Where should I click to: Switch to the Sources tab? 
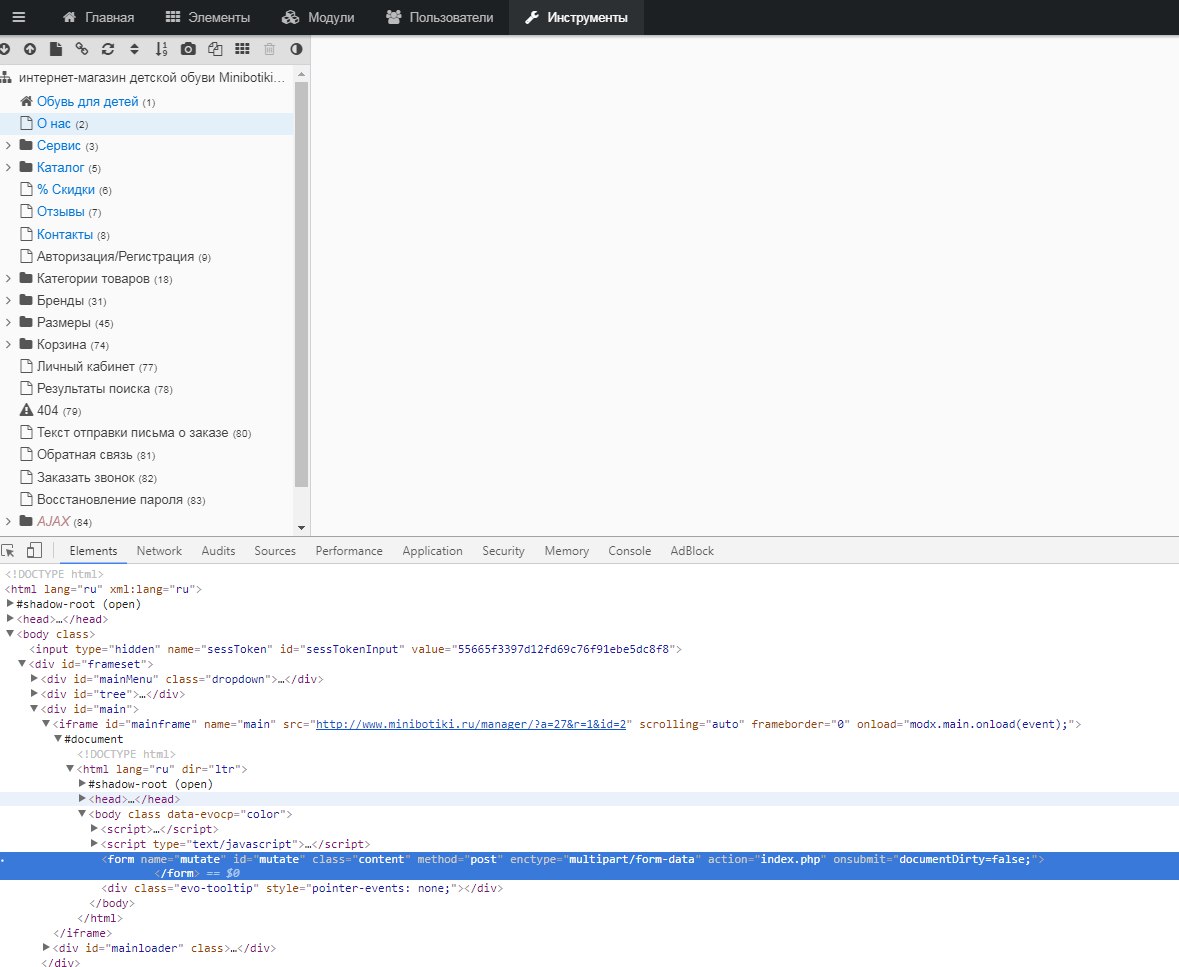point(275,550)
